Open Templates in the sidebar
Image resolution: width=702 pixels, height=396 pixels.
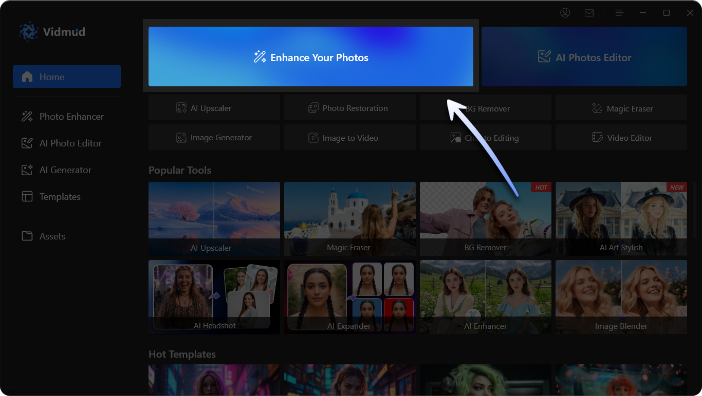(67, 196)
